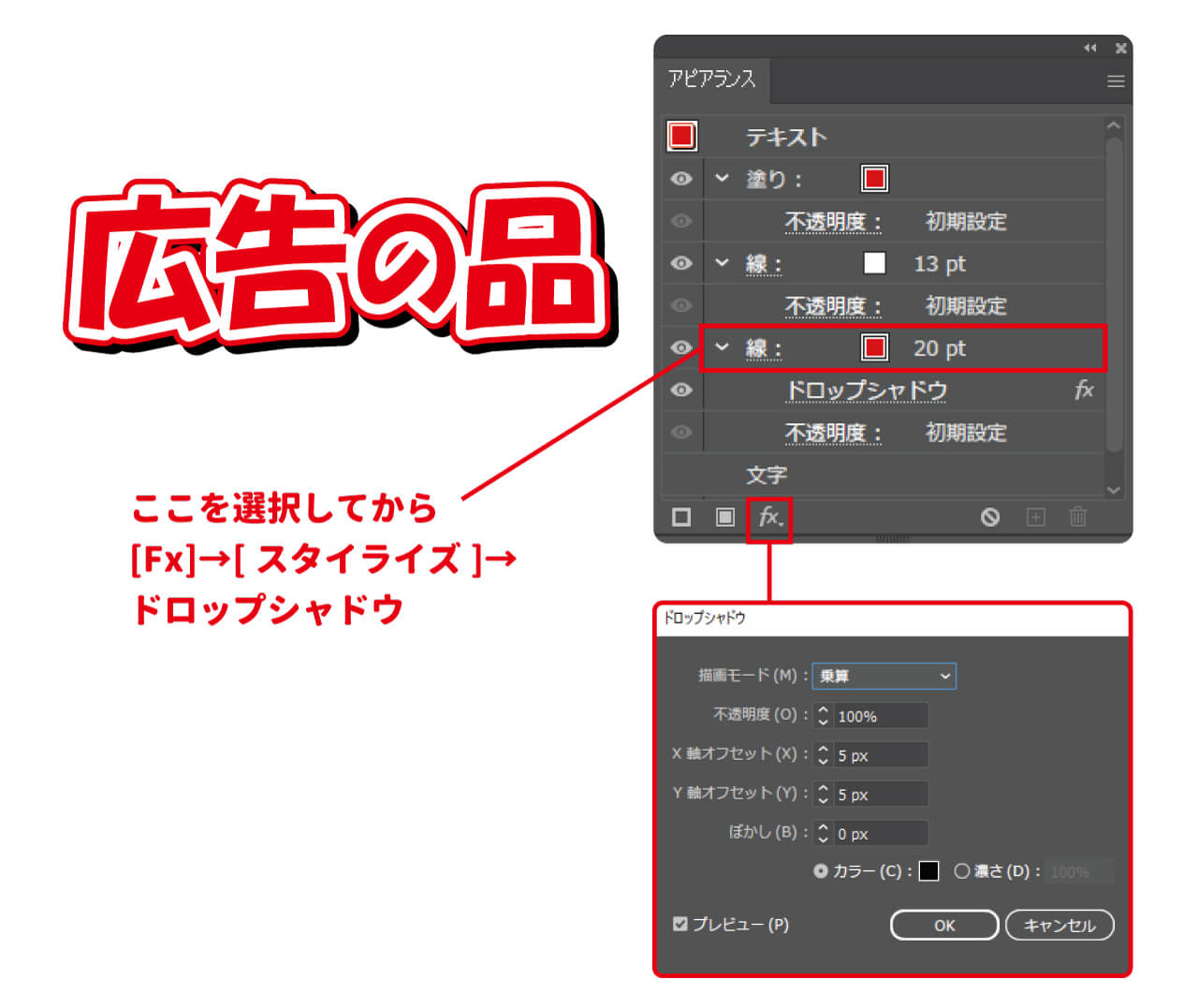
Task: Click the collapse panel double-arrow icon
Action: click(1089, 48)
